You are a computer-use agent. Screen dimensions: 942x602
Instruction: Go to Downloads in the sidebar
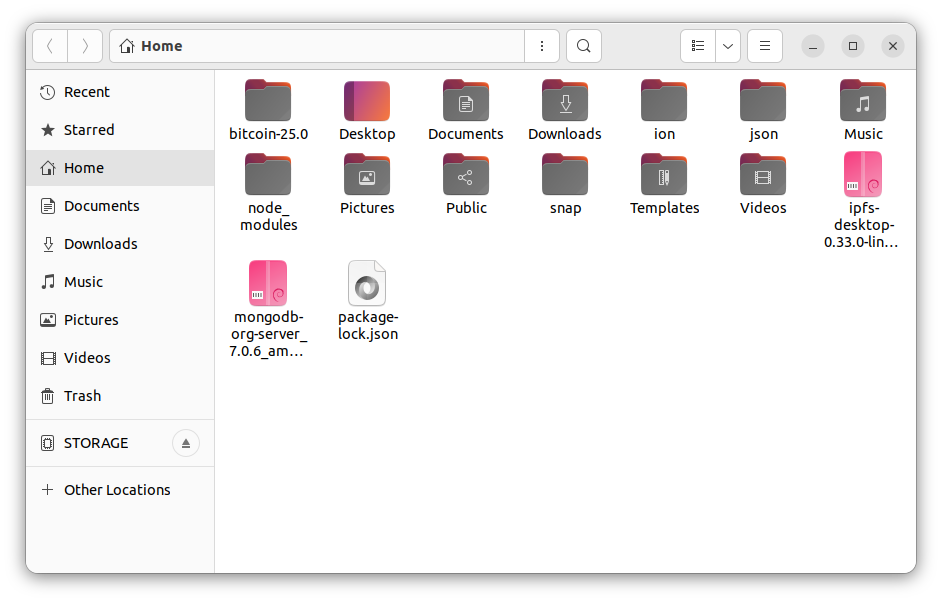pos(120,244)
